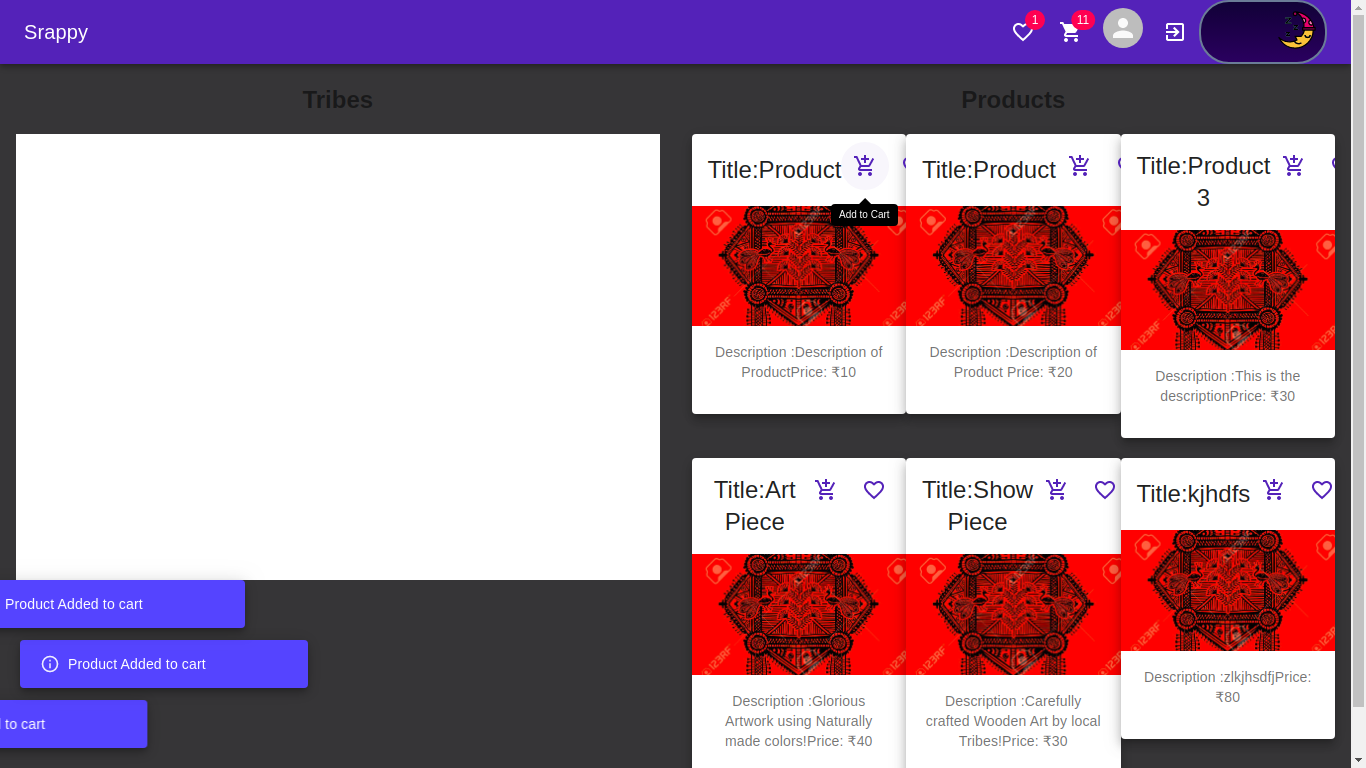The height and width of the screenshot is (768, 1366).
Task: Wishlist kjhdfs with heart icon
Action: pos(1322,490)
